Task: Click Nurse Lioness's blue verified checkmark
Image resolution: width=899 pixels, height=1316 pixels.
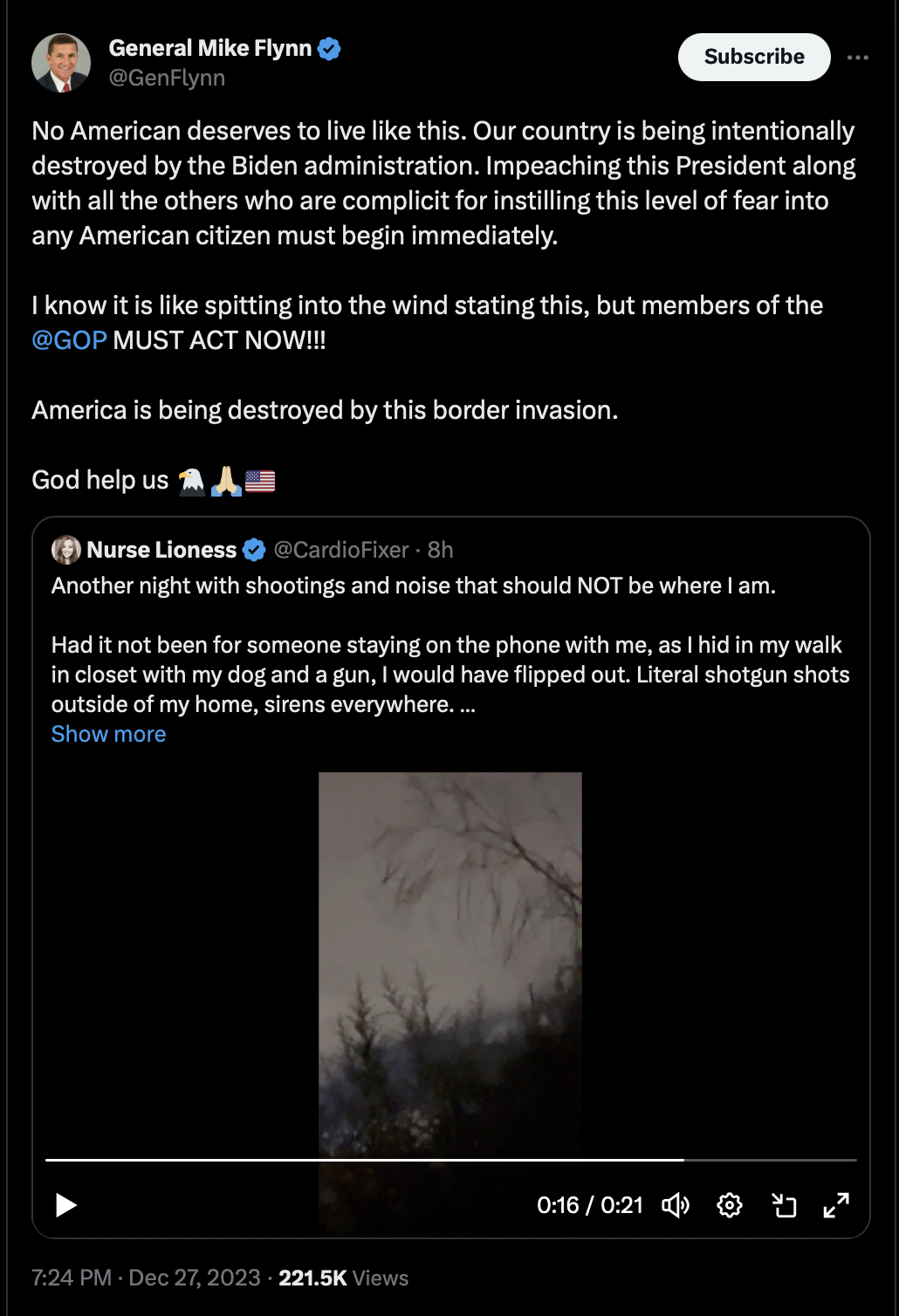Action: click(254, 550)
